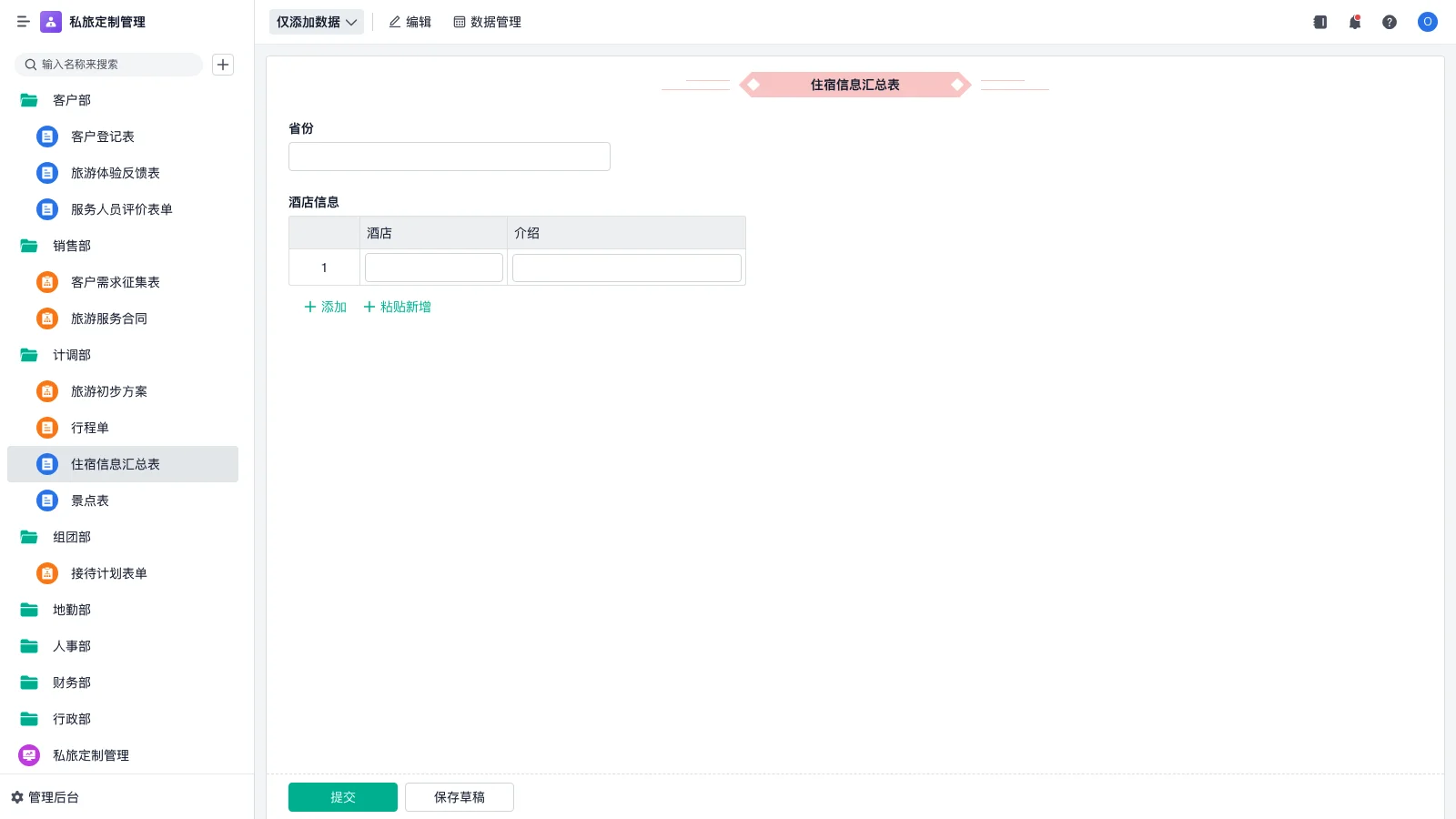Open 景点表 in sidebar
The height and width of the screenshot is (819, 1456).
pyautogui.click(x=123, y=500)
